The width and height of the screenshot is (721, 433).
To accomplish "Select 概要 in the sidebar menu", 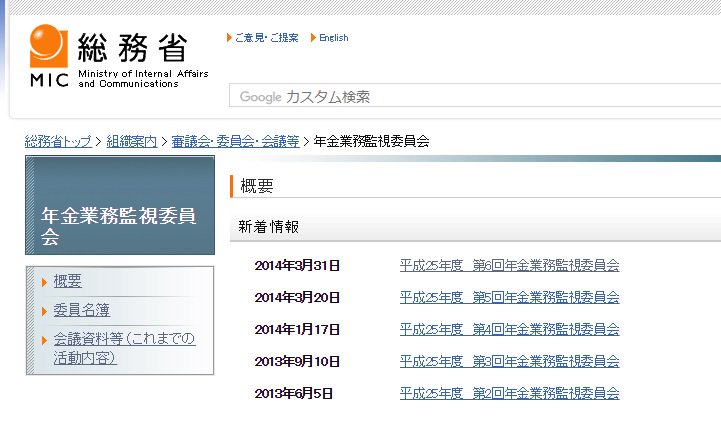I will (68, 281).
